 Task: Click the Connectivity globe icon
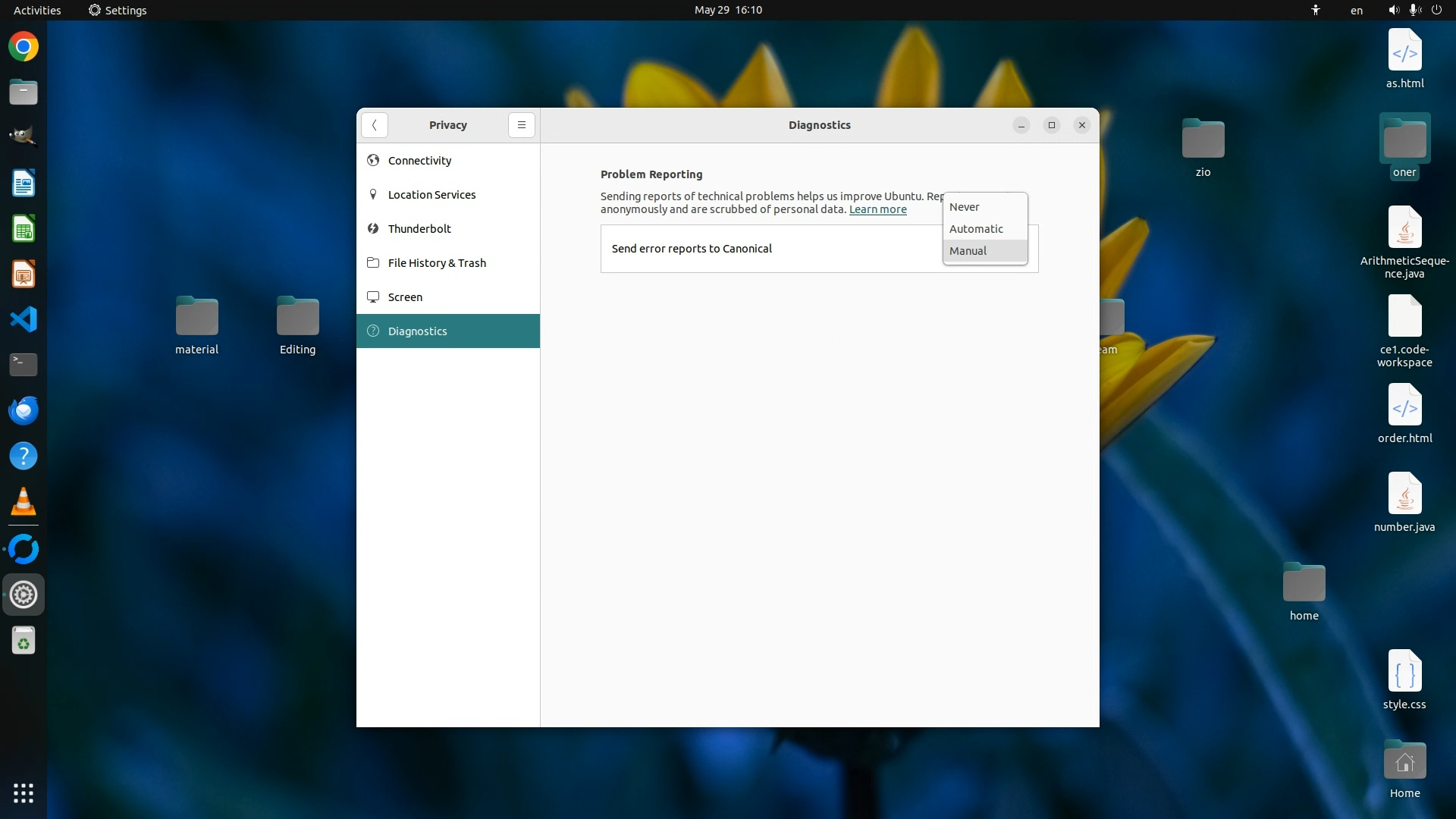tap(372, 160)
